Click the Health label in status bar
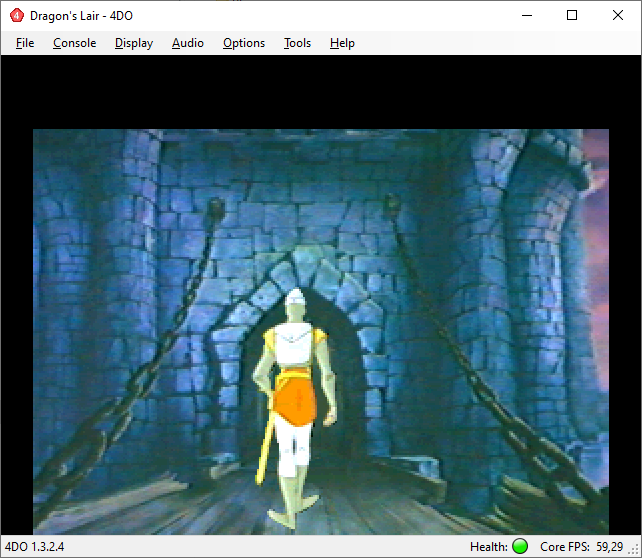The width and height of the screenshot is (642, 558). tap(489, 547)
